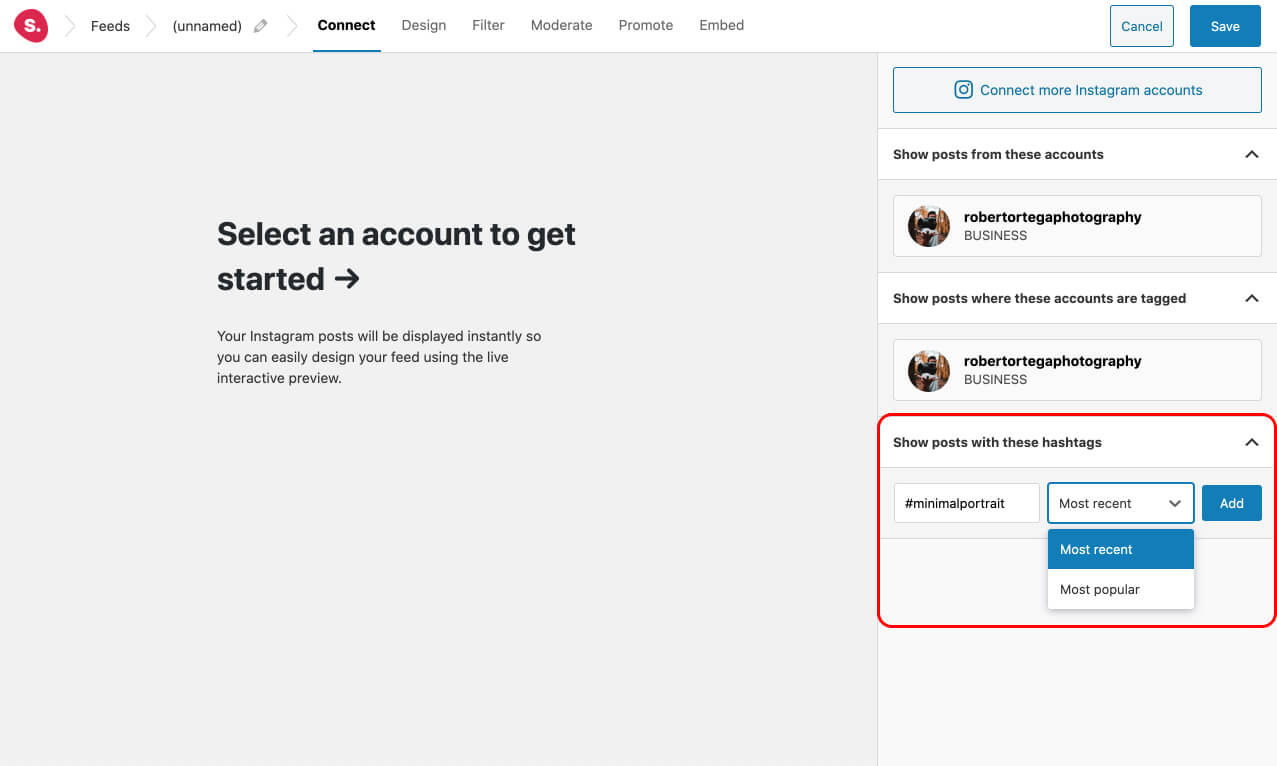Viewport: 1277px width, 766px height.
Task: Choose Most popular from dropdown list
Action: click(1121, 589)
